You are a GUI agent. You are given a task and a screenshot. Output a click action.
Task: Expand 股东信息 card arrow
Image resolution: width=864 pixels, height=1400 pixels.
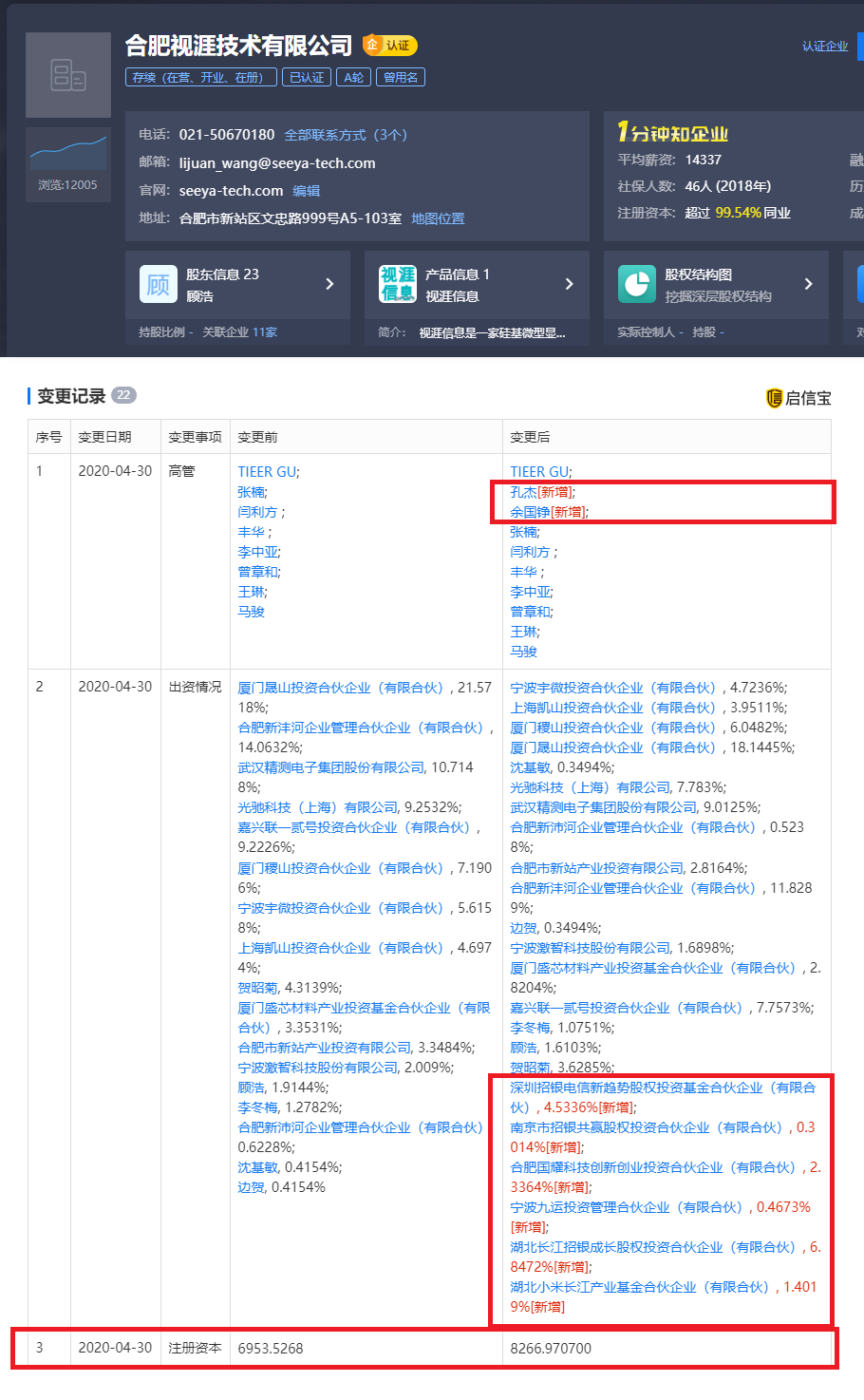[329, 284]
